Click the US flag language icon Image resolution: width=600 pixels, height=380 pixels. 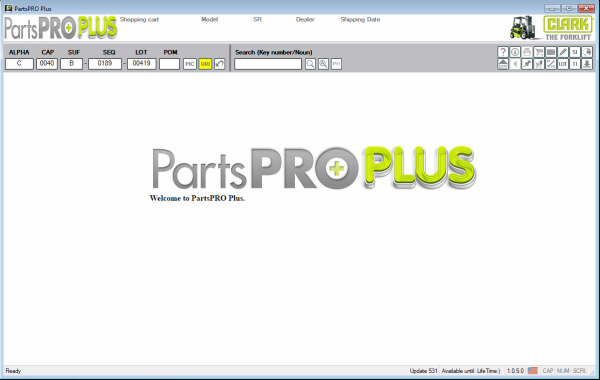click(533, 370)
